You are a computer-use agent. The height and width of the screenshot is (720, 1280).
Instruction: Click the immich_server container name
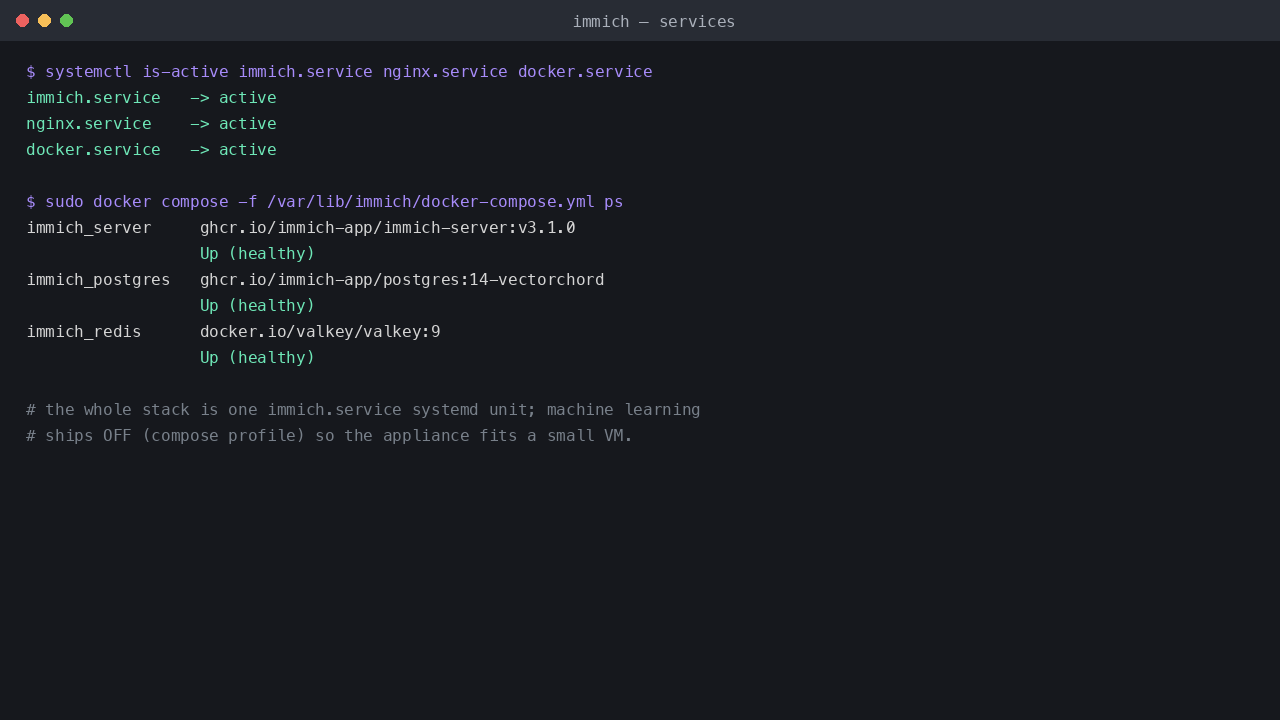click(89, 228)
